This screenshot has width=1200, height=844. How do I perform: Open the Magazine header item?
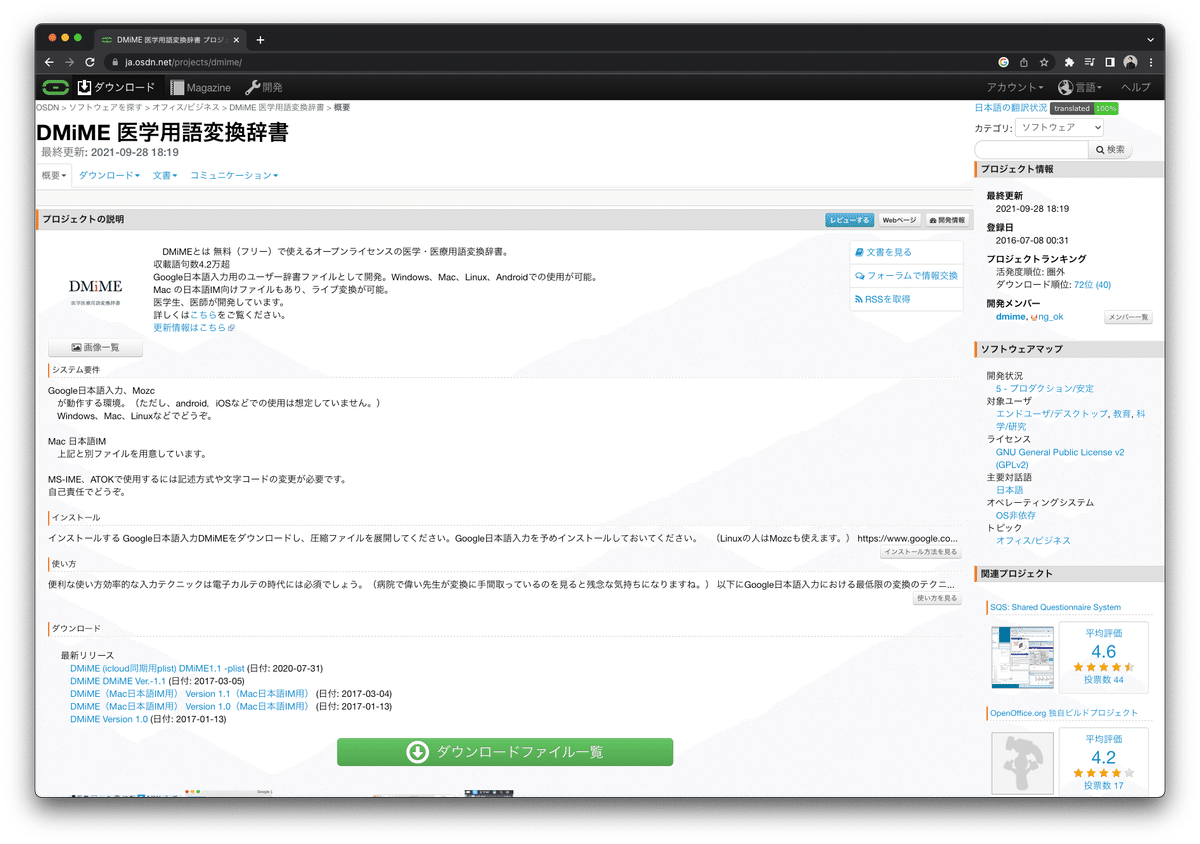pyautogui.click(x=200, y=87)
